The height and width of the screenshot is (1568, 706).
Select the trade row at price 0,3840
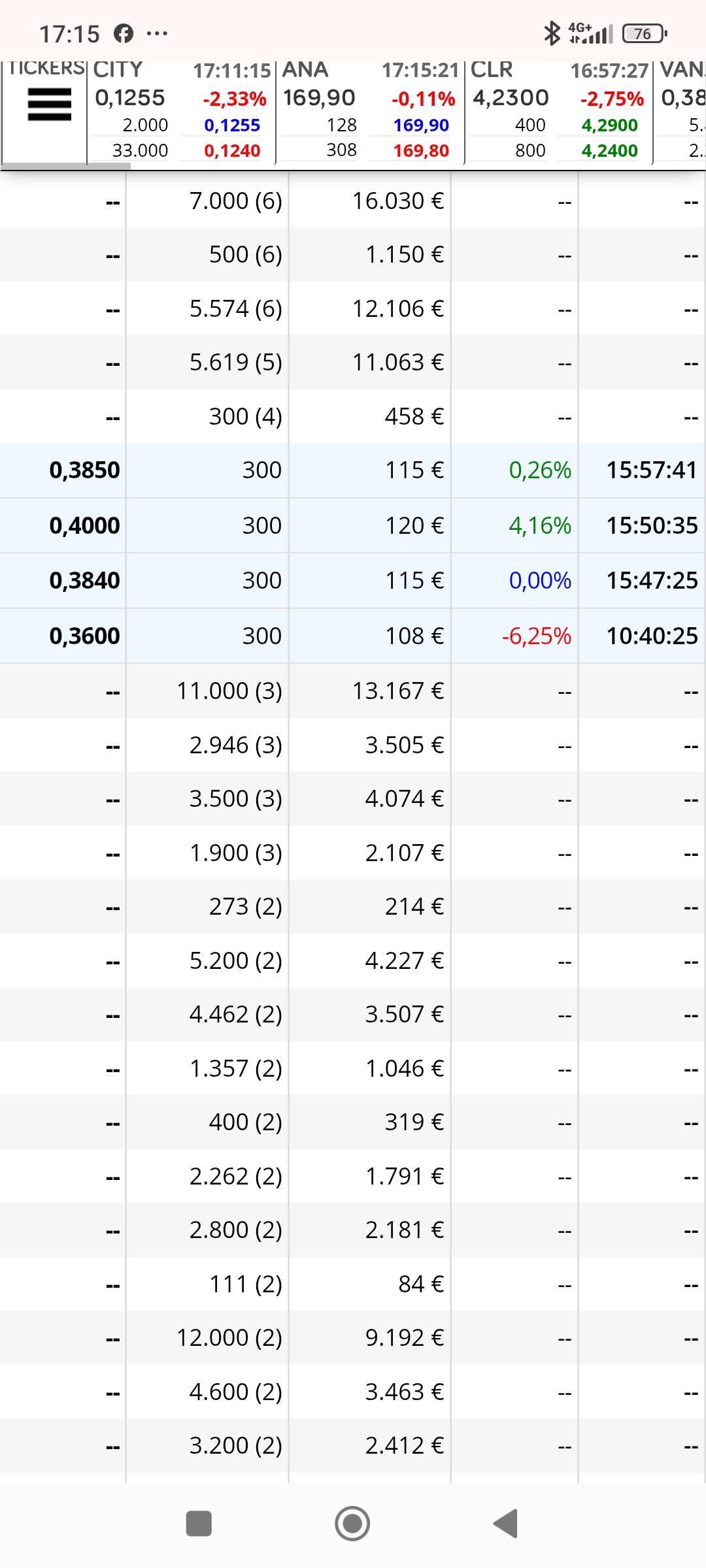pyautogui.click(x=353, y=581)
